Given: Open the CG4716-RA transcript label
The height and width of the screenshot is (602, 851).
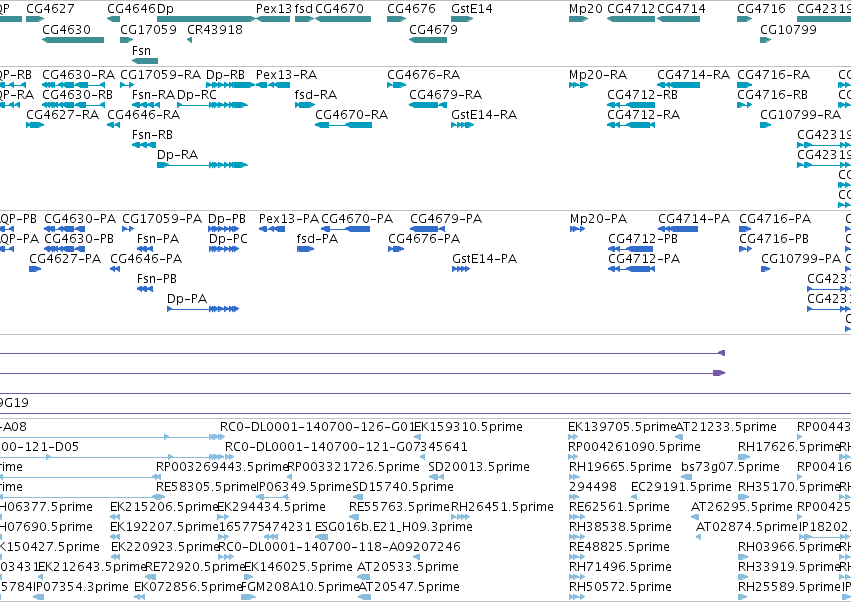Looking at the screenshot, I should [773, 74].
